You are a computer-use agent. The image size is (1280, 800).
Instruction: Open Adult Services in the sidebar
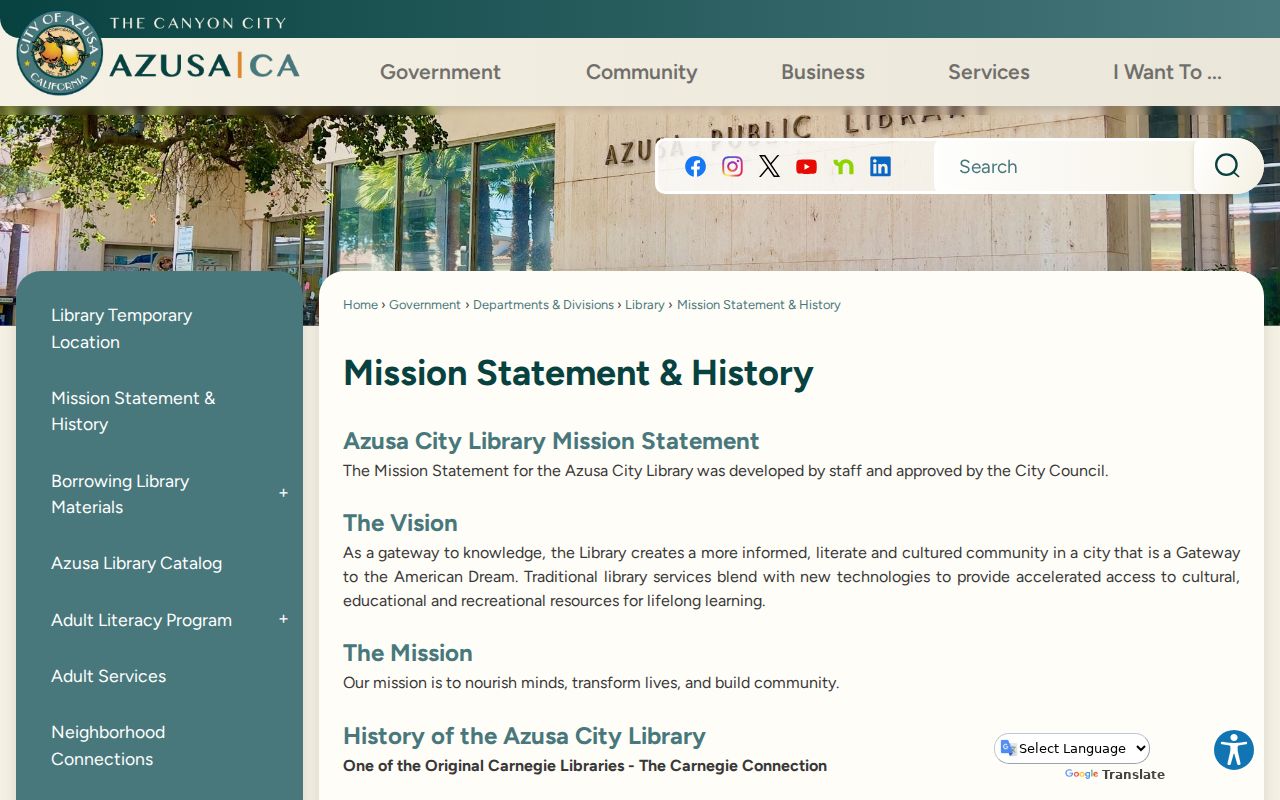point(108,676)
